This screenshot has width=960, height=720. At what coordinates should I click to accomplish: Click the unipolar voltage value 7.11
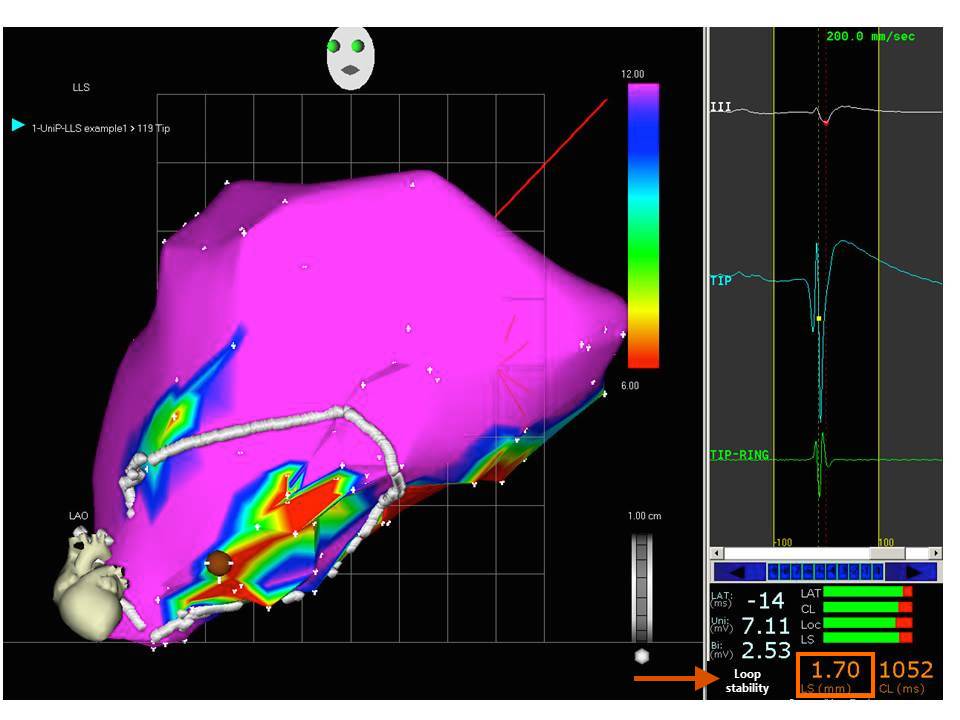click(x=765, y=626)
